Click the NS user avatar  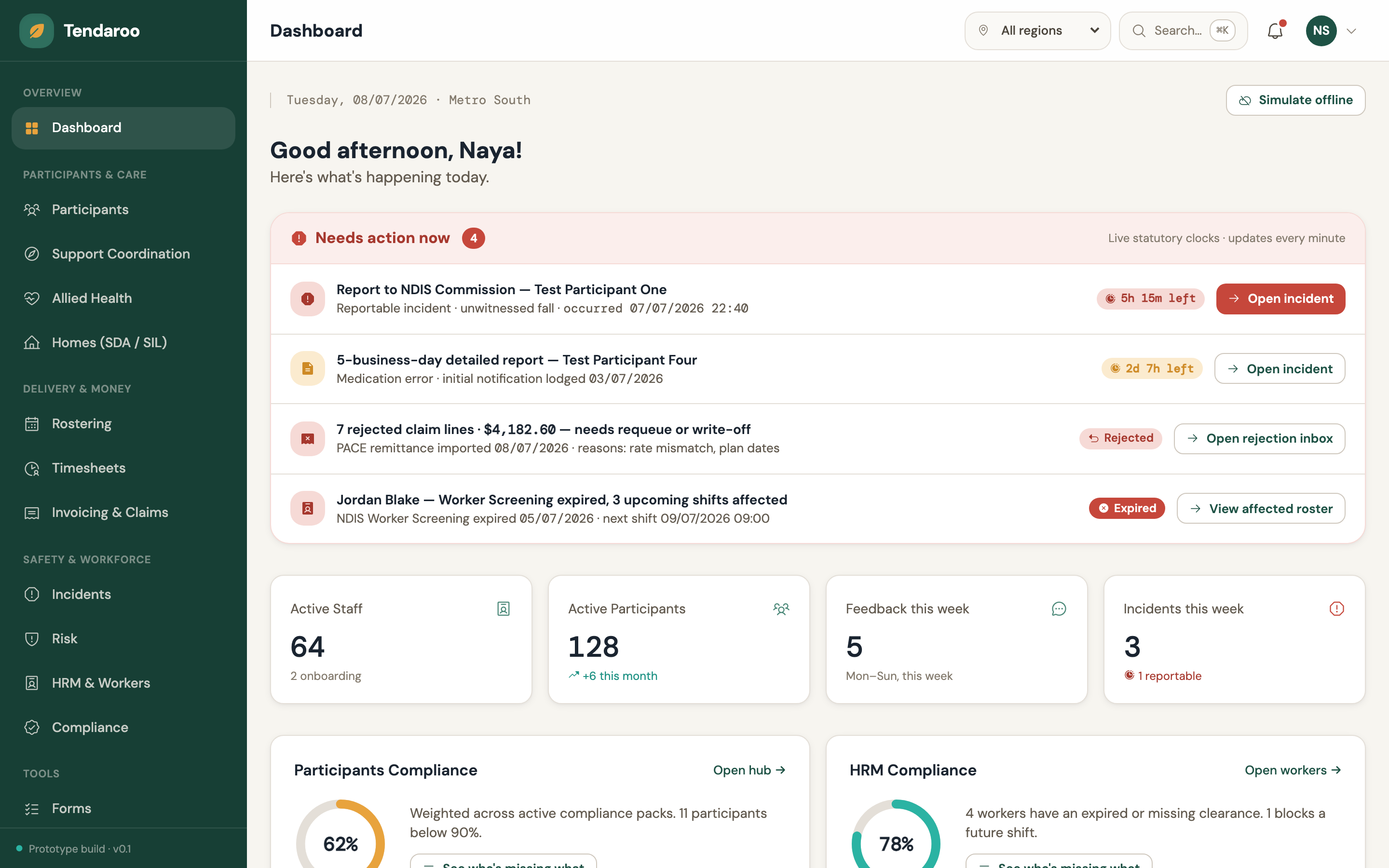pyautogui.click(x=1321, y=30)
